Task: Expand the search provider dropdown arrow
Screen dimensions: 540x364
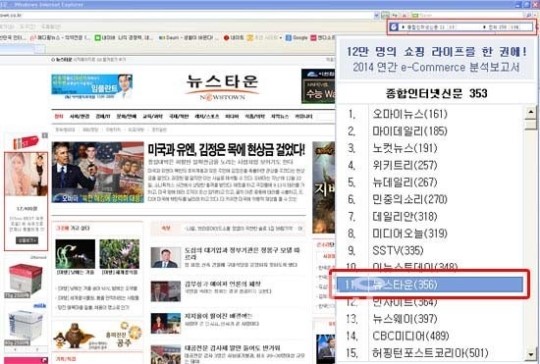Action: (x=536, y=15)
